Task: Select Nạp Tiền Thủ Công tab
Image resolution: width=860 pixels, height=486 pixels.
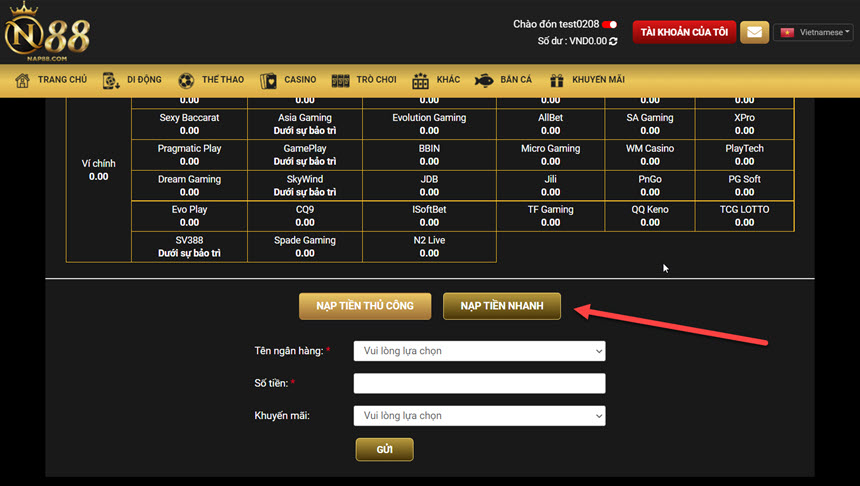Action: tap(365, 306)
